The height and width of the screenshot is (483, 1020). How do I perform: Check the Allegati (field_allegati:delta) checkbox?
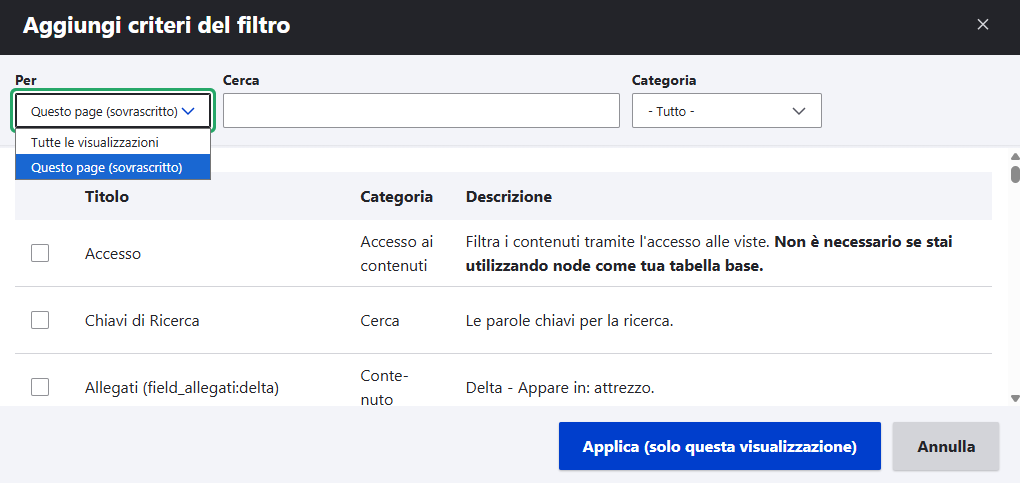click(x=40, y=387)
